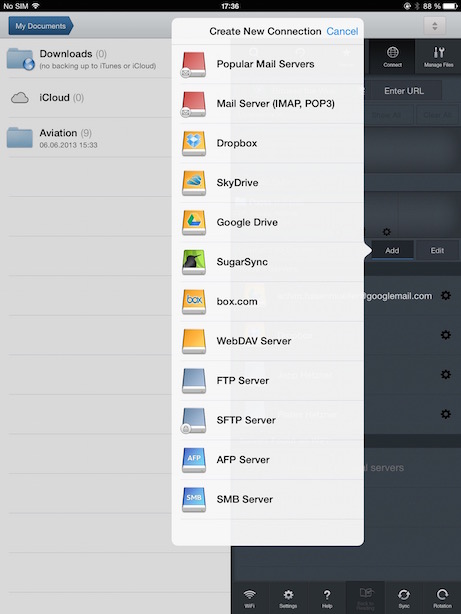Tap the WebDAV Server orange drive icon

(194, 341)
